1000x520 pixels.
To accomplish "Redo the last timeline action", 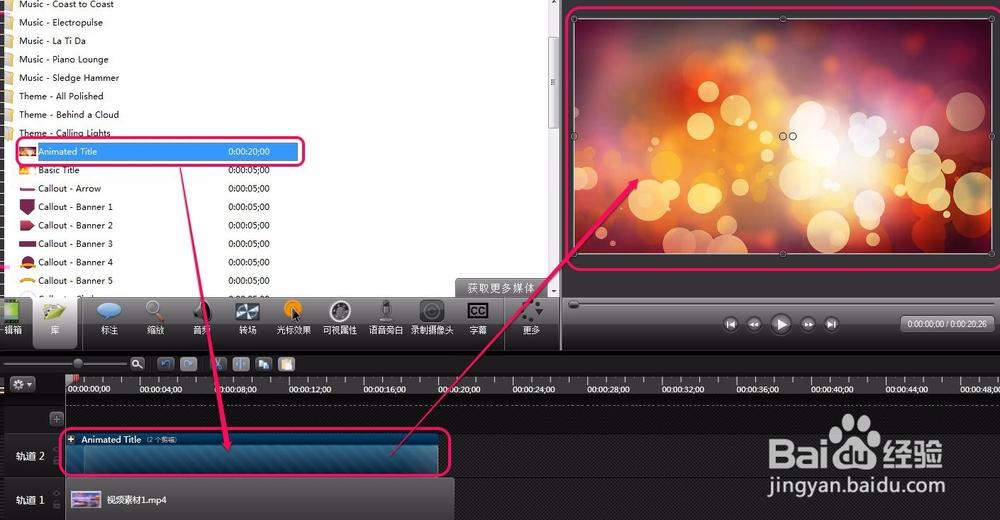I will (x=188, y=364).
